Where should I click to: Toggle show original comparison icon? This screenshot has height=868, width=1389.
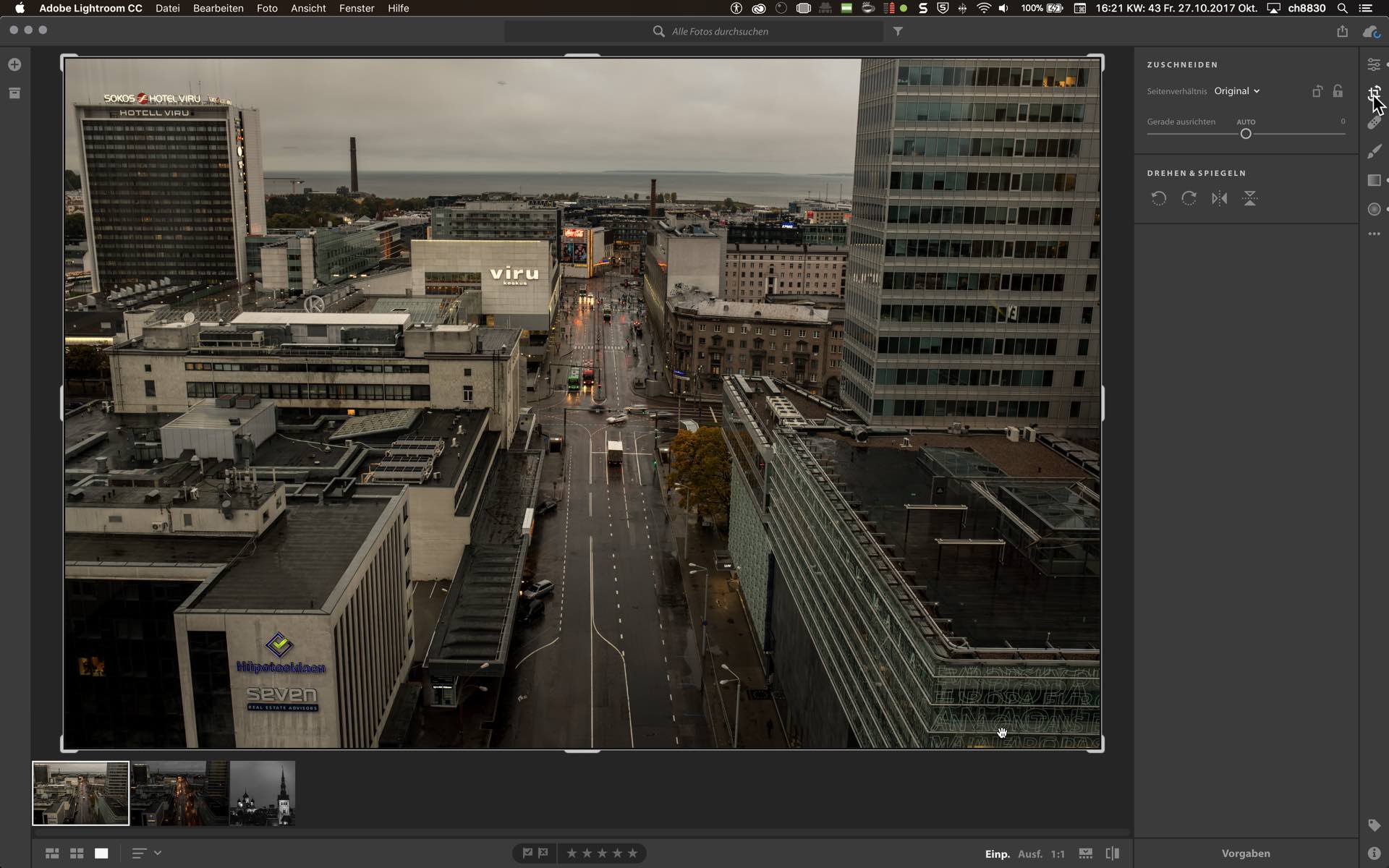click(1113, 854)
